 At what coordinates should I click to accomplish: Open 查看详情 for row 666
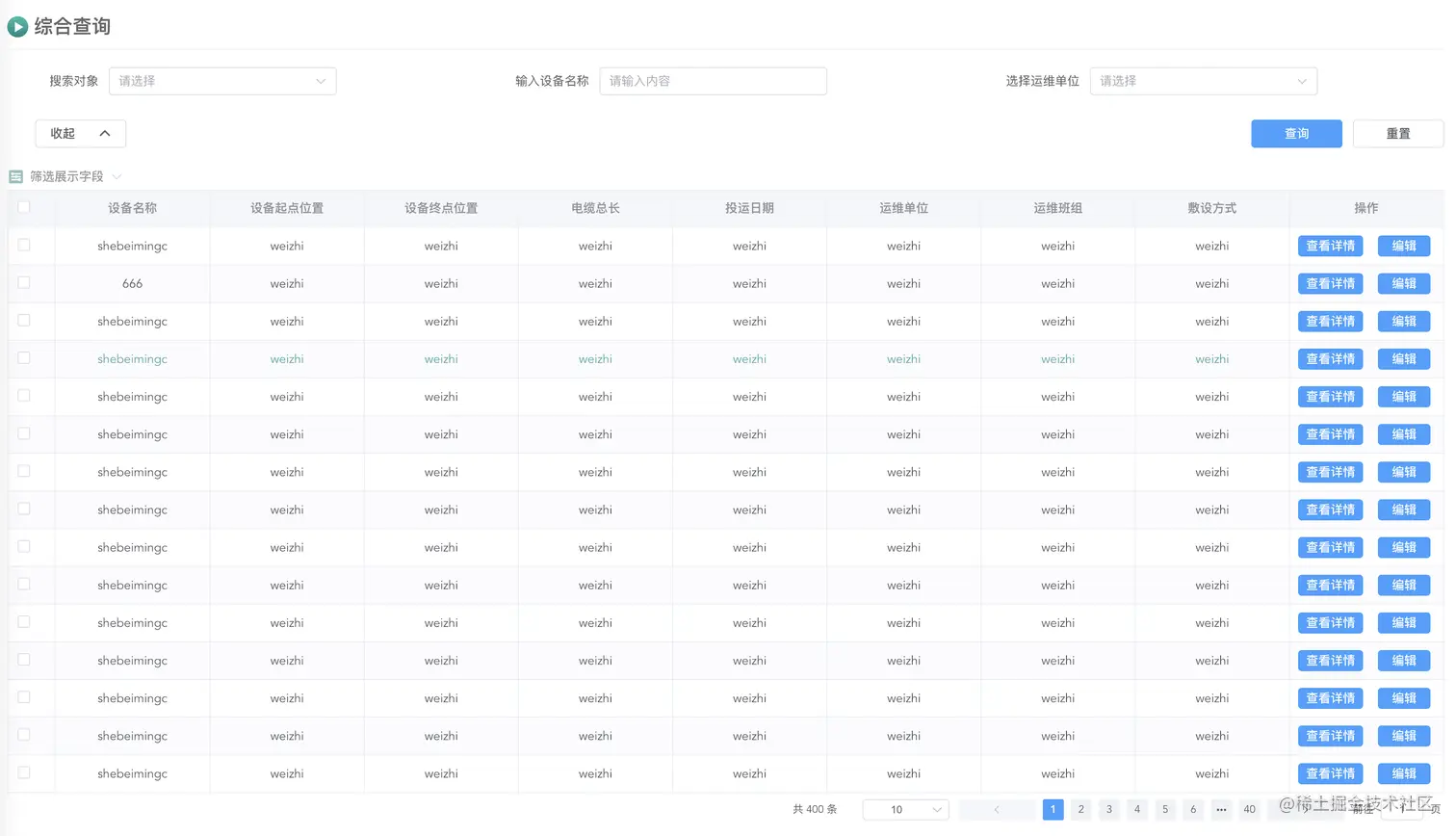tap(1330, 283)
